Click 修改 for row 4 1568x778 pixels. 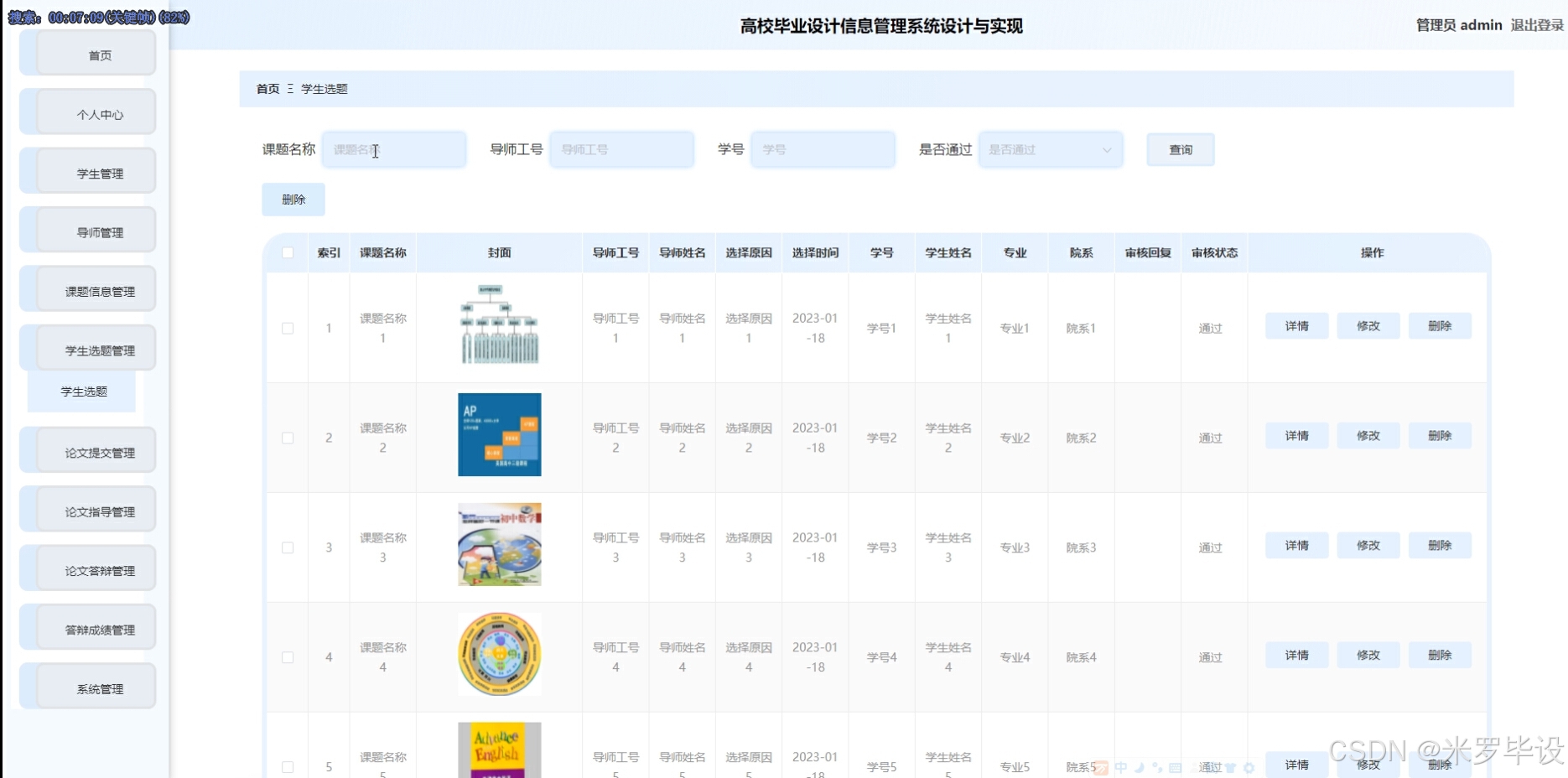click(1368, 656)
